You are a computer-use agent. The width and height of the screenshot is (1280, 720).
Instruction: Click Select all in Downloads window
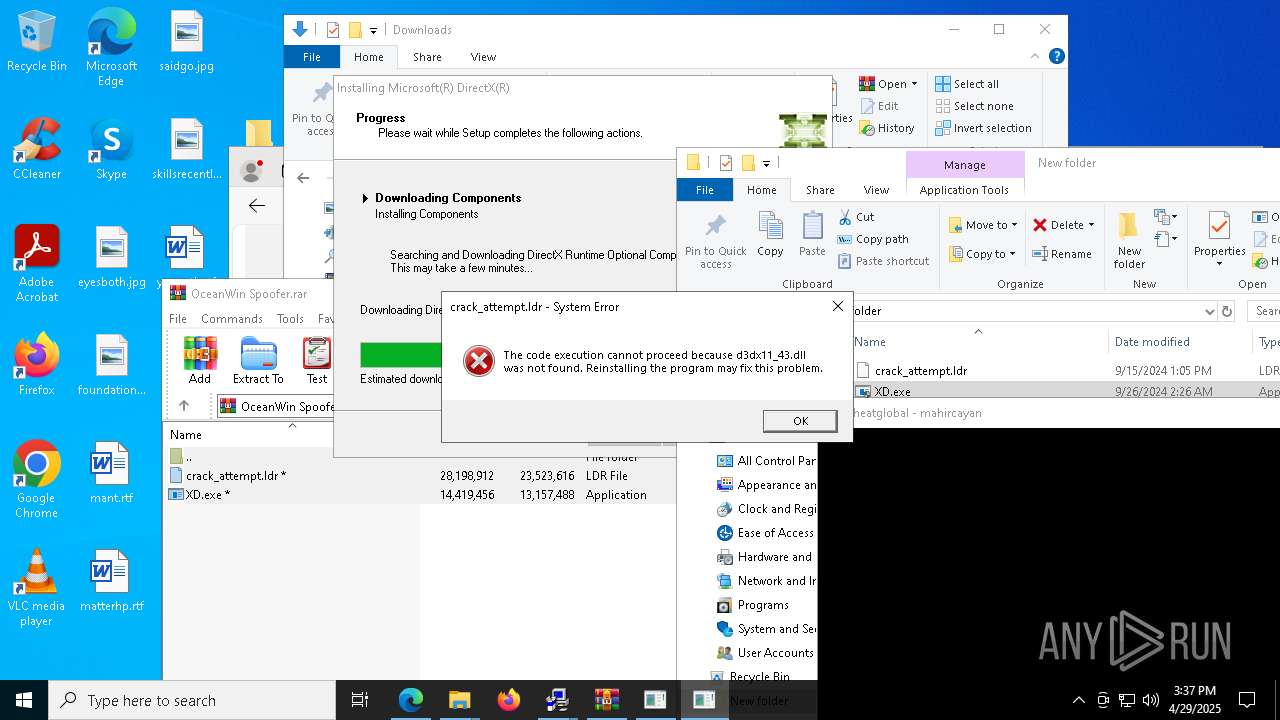(x=966, y=84)
